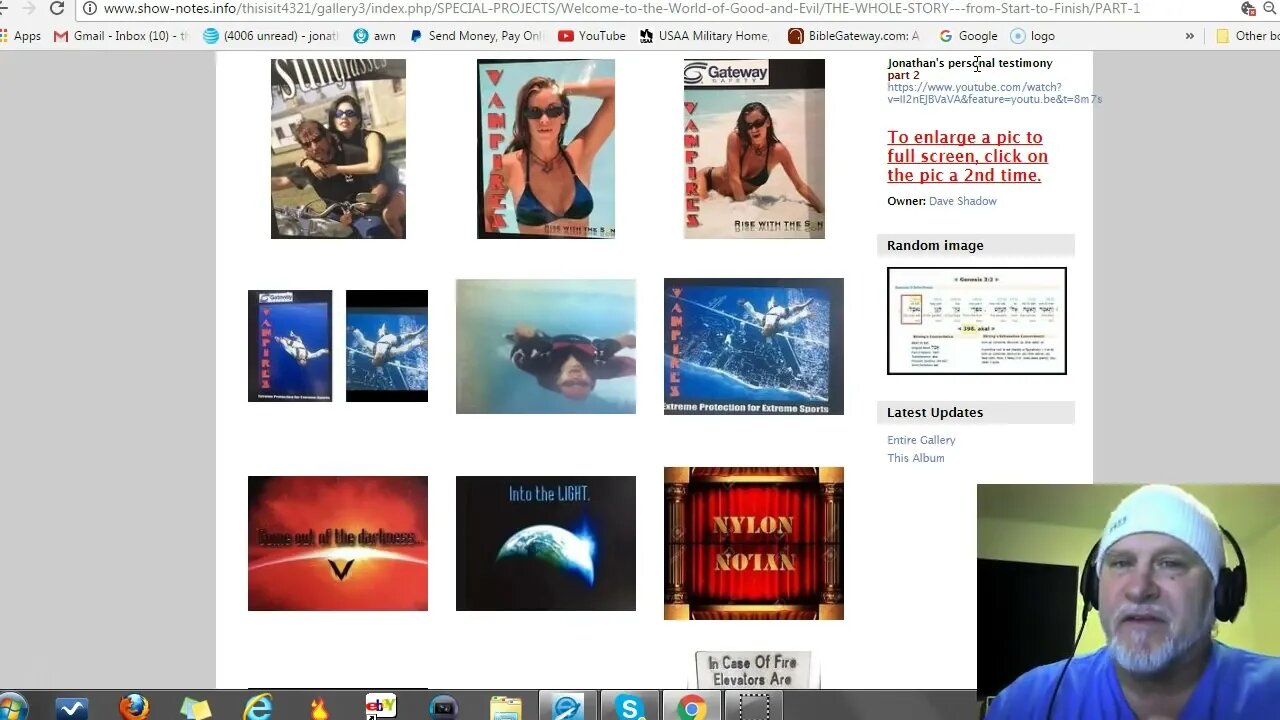Open the sticky notes taskbar icon
This screenshot has height=720, width=1280.
(x=196, y=708)
